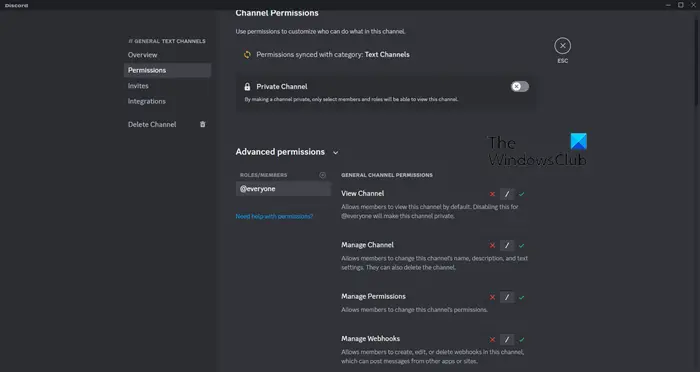
Task: Click the add role plus icon beside Roles/Members
Action: click(322, 175)
